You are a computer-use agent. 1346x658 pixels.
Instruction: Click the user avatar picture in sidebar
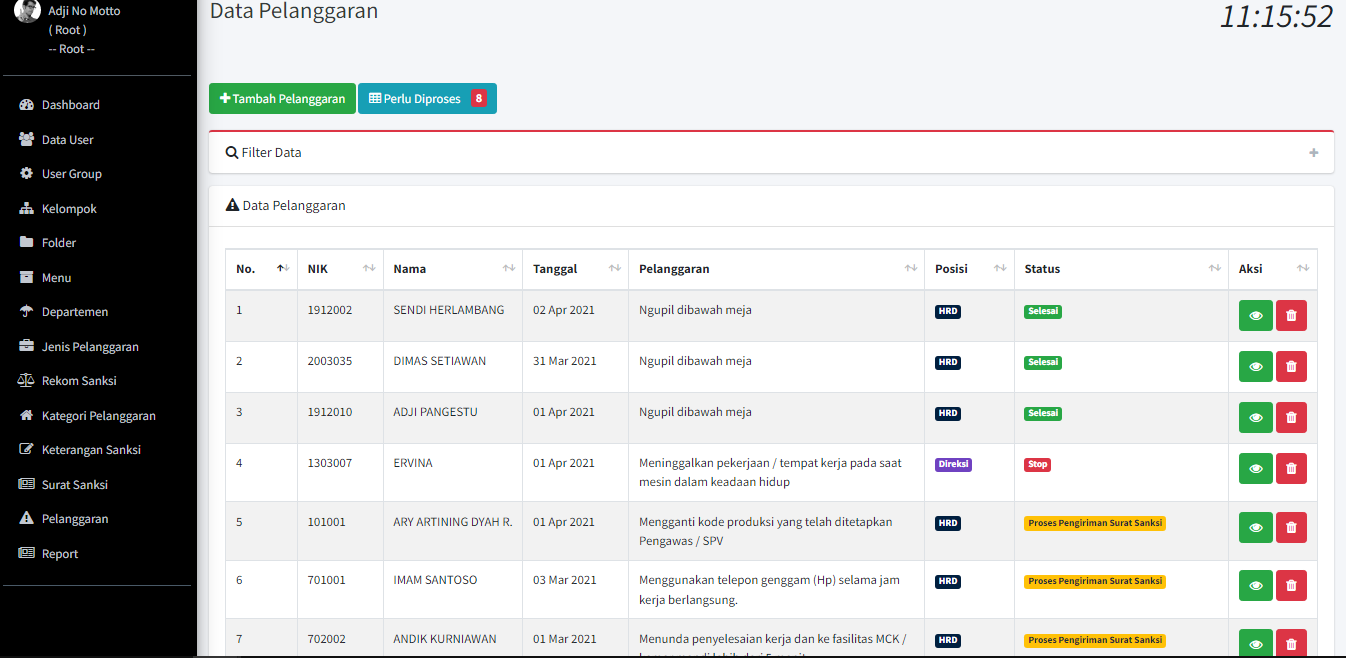pos(28,11)
